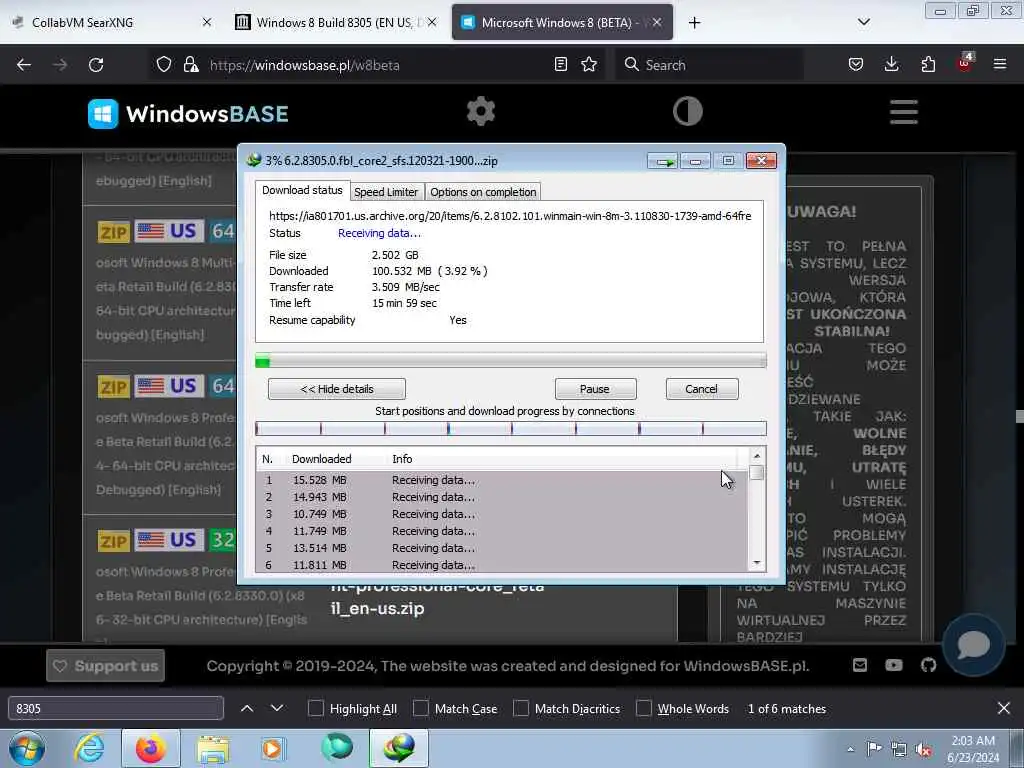Open the padlock site info icon
The image size is (1024, 768).
[x=191, y=65]
